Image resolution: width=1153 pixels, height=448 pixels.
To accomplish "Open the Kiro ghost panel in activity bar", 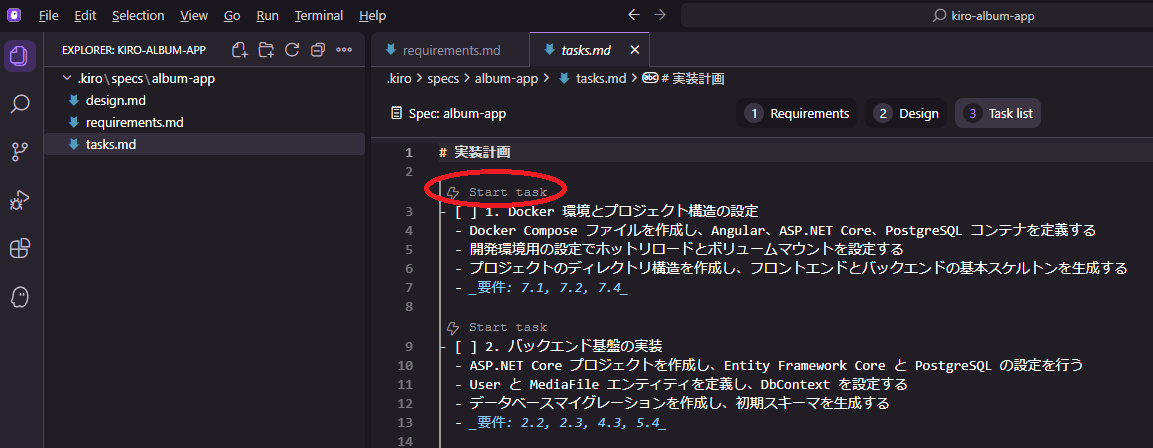I will pos(20,297).
